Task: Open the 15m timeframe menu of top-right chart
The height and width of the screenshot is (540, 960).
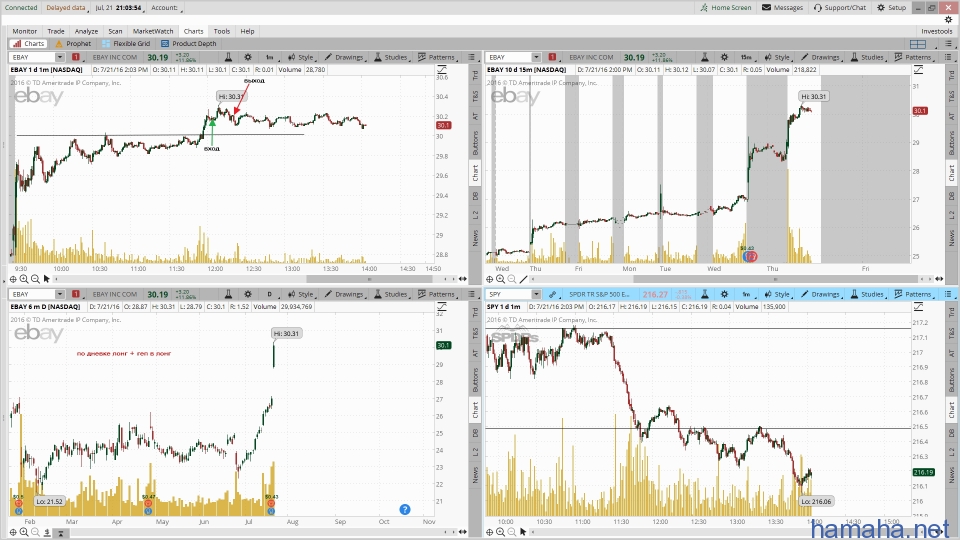Action: coord(746,57)
